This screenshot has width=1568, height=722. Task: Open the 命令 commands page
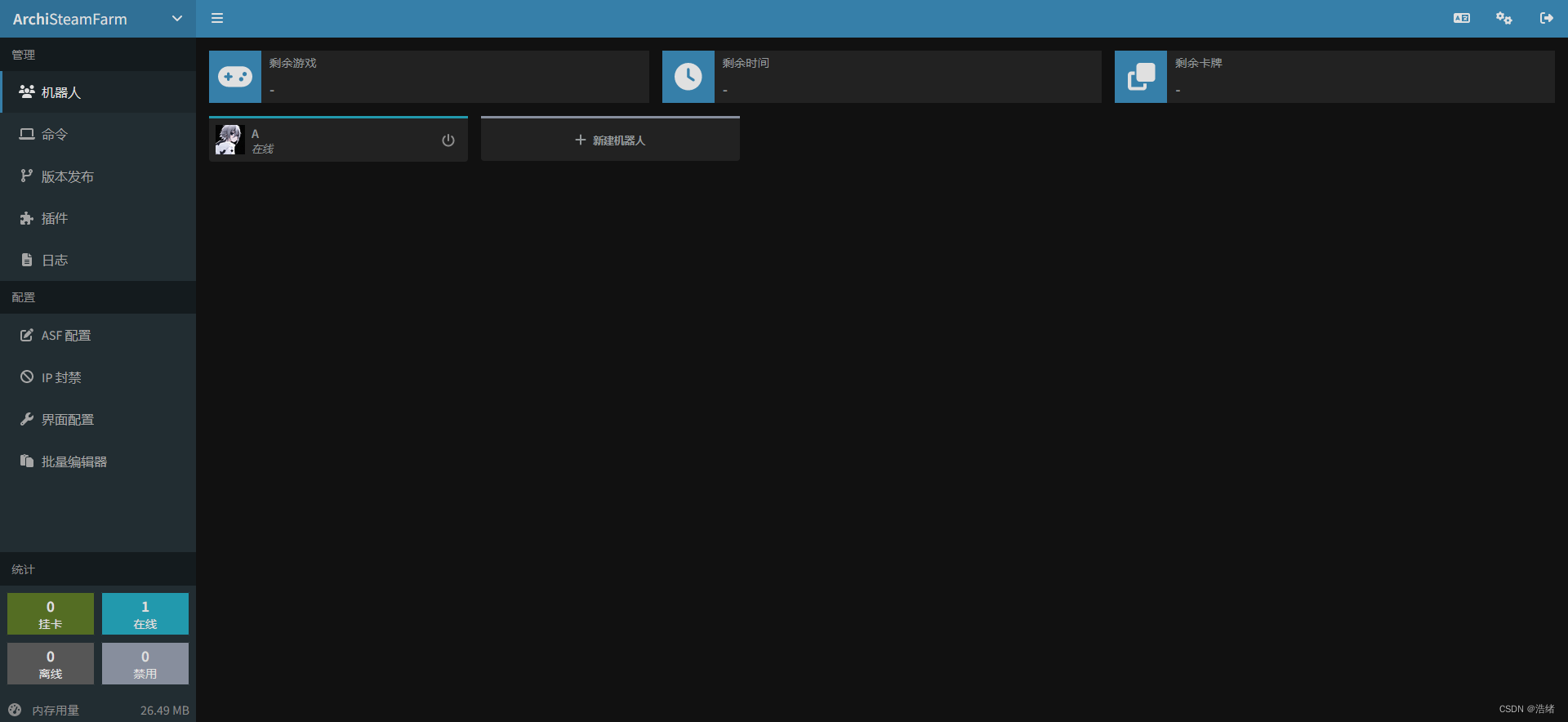(x=54, y=134)
